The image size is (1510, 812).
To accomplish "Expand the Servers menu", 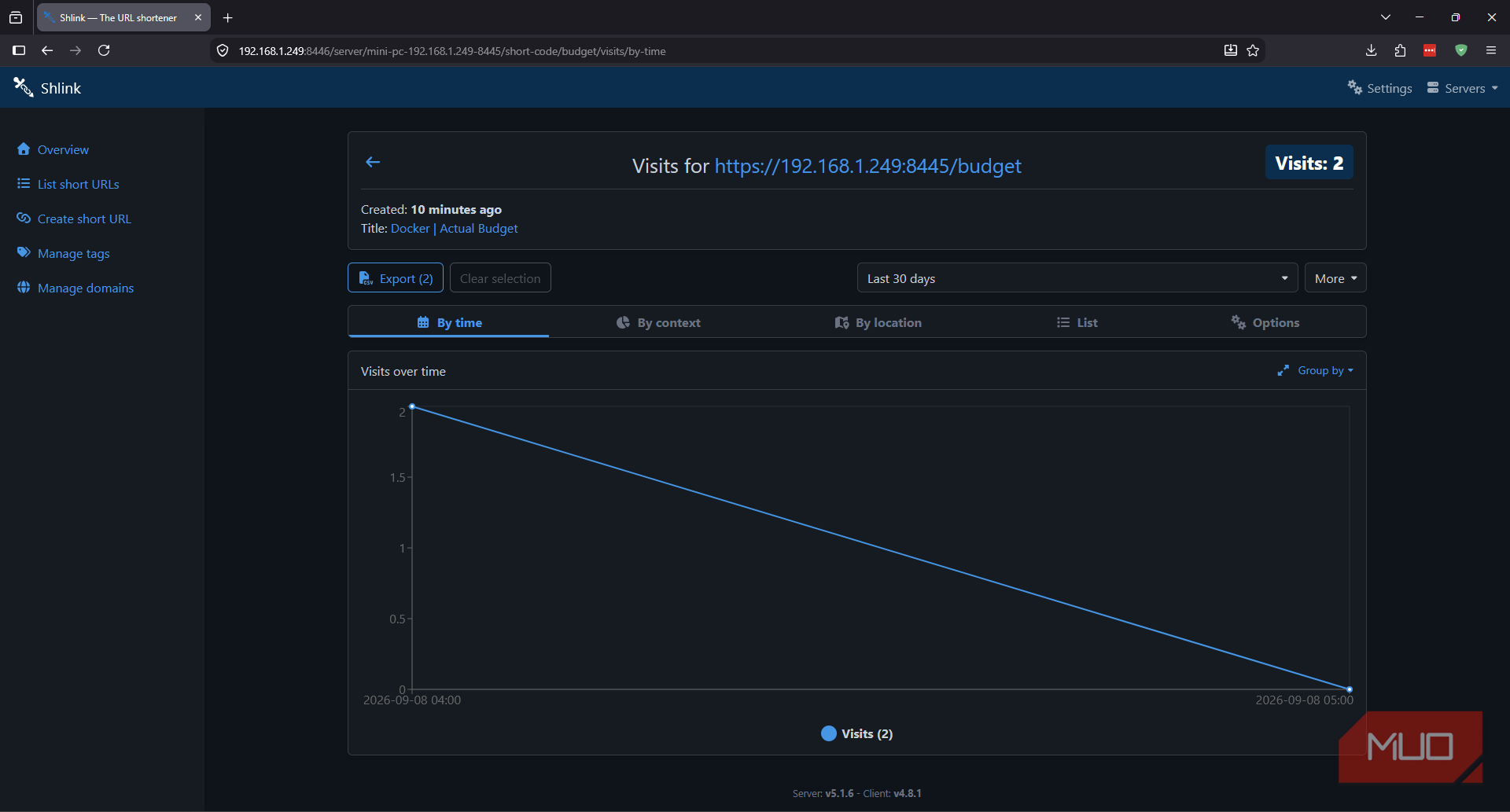I will (x=1463, y=88).
